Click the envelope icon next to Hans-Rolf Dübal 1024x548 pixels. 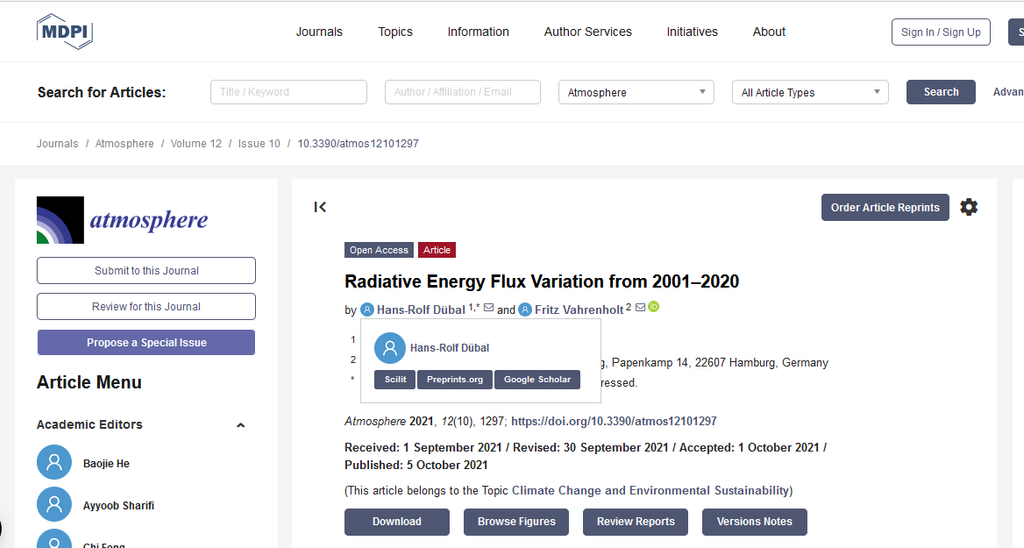tap(489, 309)
